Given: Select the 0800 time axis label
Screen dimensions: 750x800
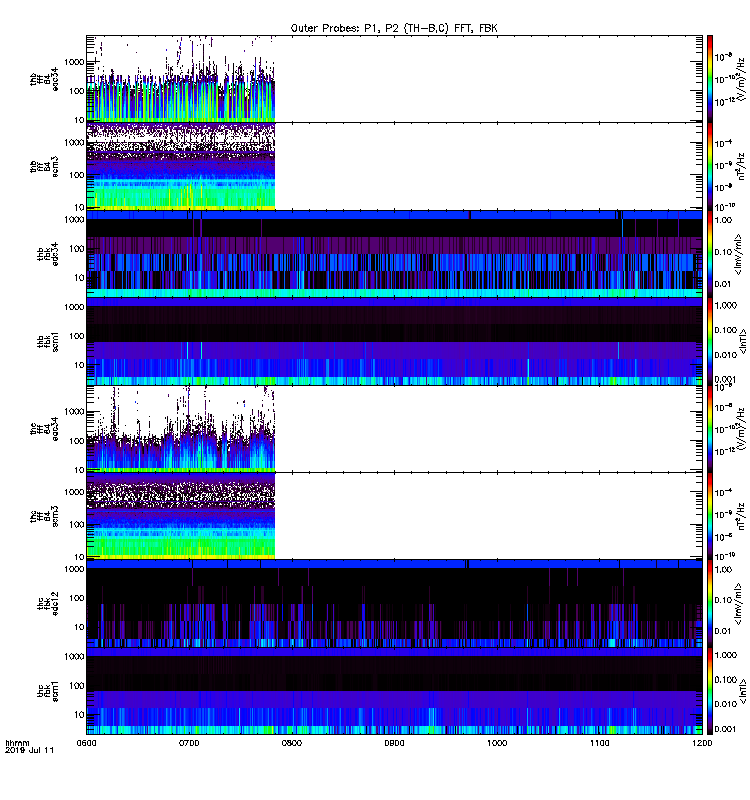Looking at the screenshot, I should (x=291, y=743).
